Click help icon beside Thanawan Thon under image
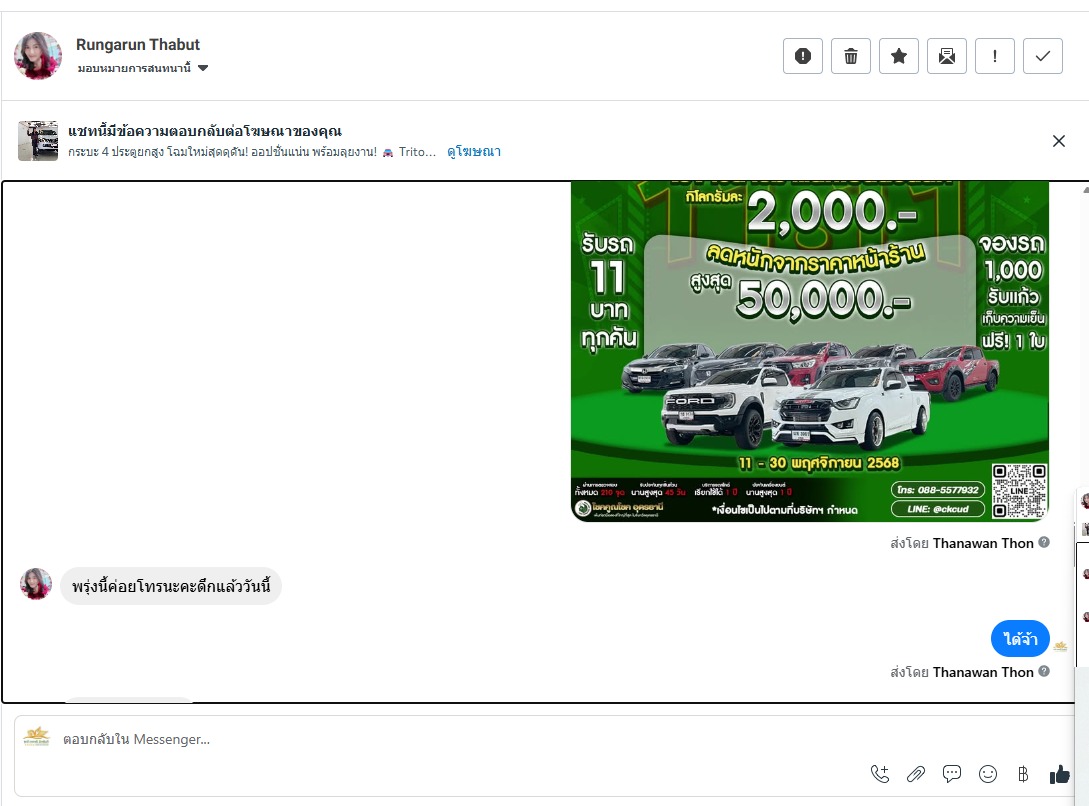 click(x=1044, y=542)
